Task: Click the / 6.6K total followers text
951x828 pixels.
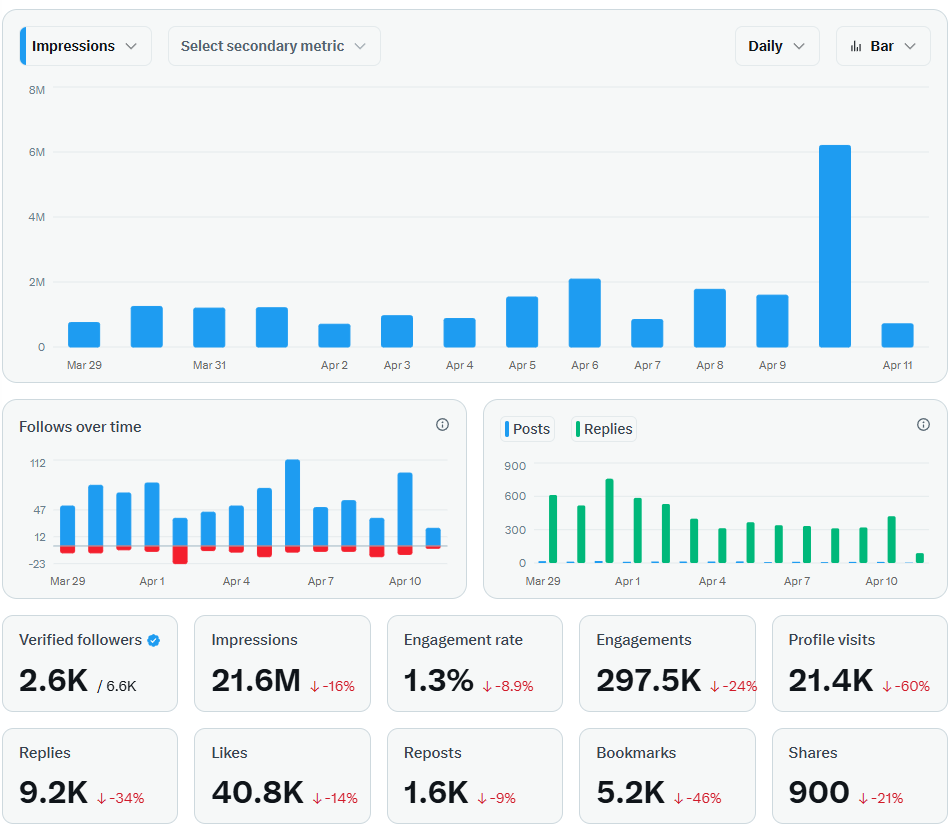Action: (x=116, y=686)
